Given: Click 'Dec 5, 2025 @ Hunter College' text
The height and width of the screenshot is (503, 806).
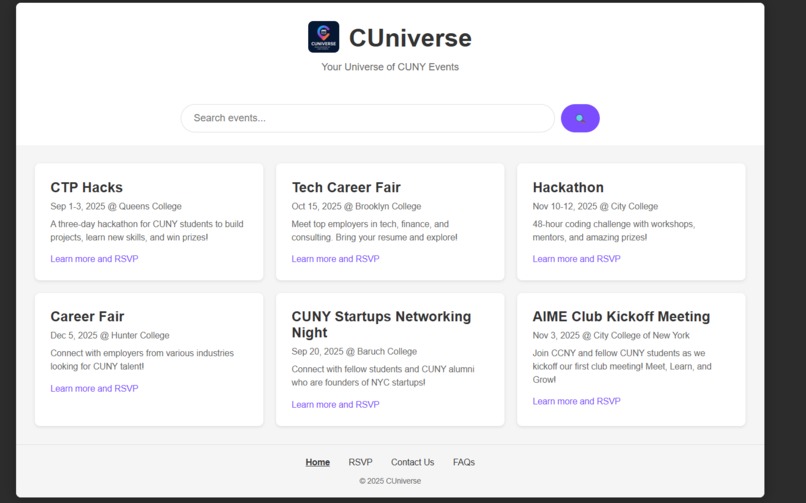Looking at the screenshot, I should [110, 336].
